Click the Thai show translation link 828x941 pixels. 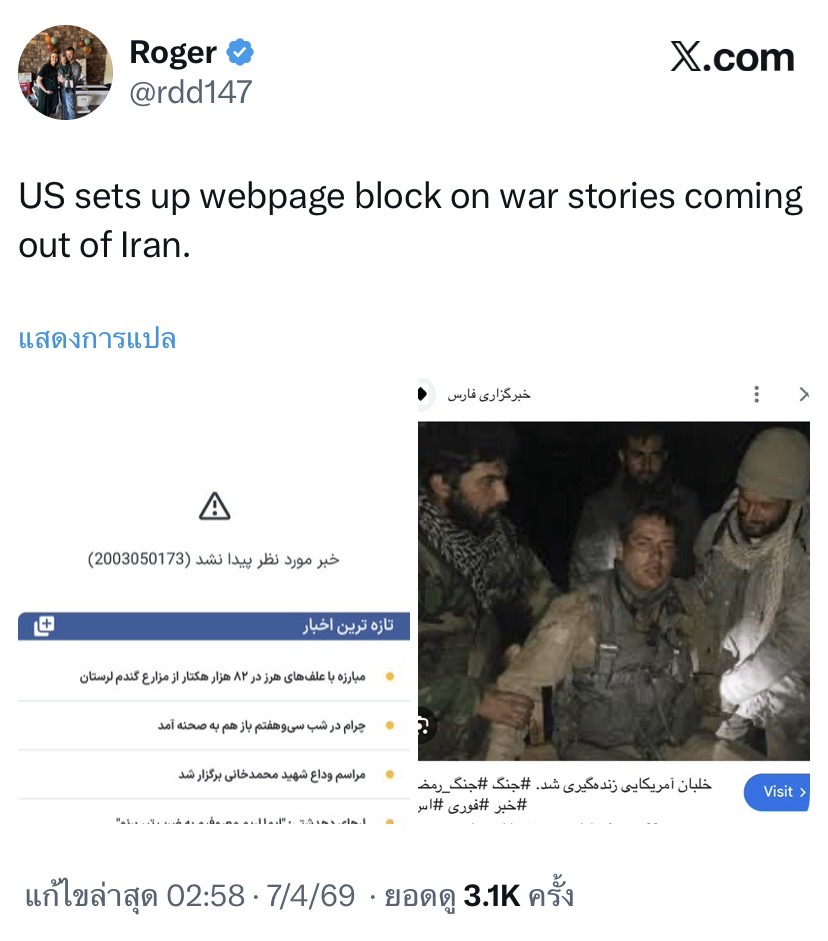(97, 338)
